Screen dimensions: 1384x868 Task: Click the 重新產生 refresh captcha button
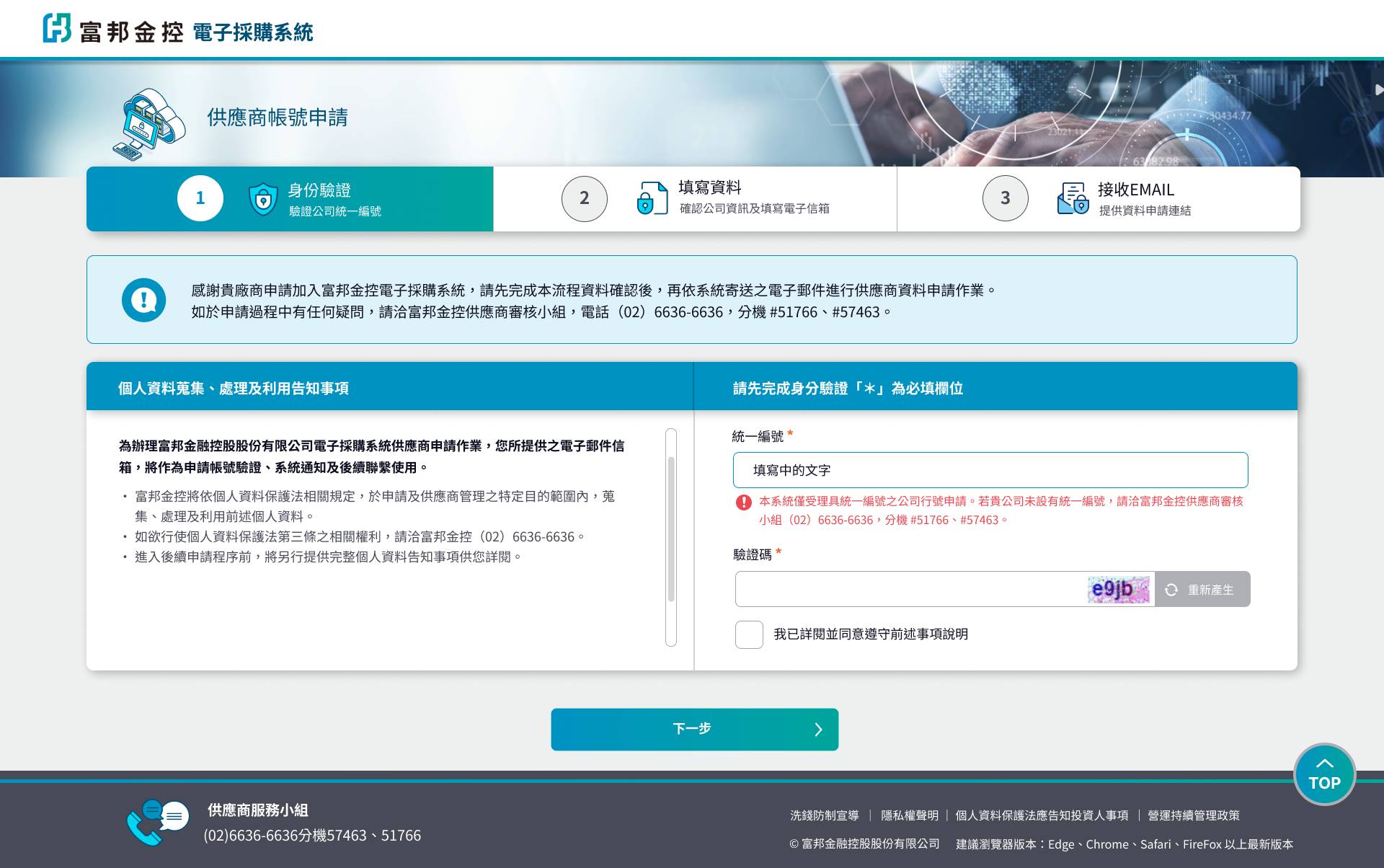(1202, 589)
